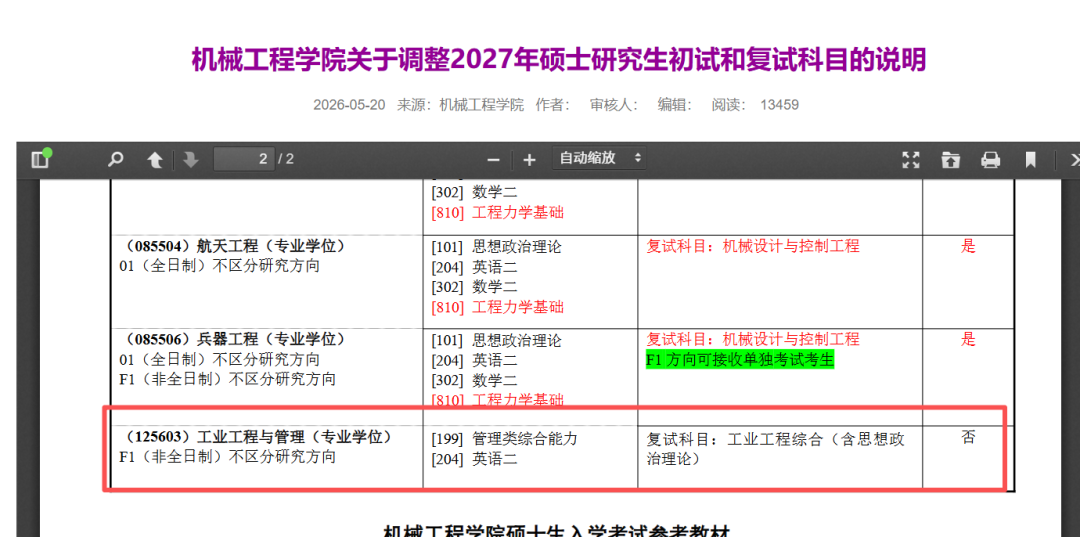Screen dimensions: 1080x537
Task: Go to previous PDF page
Action: [155, 160]
